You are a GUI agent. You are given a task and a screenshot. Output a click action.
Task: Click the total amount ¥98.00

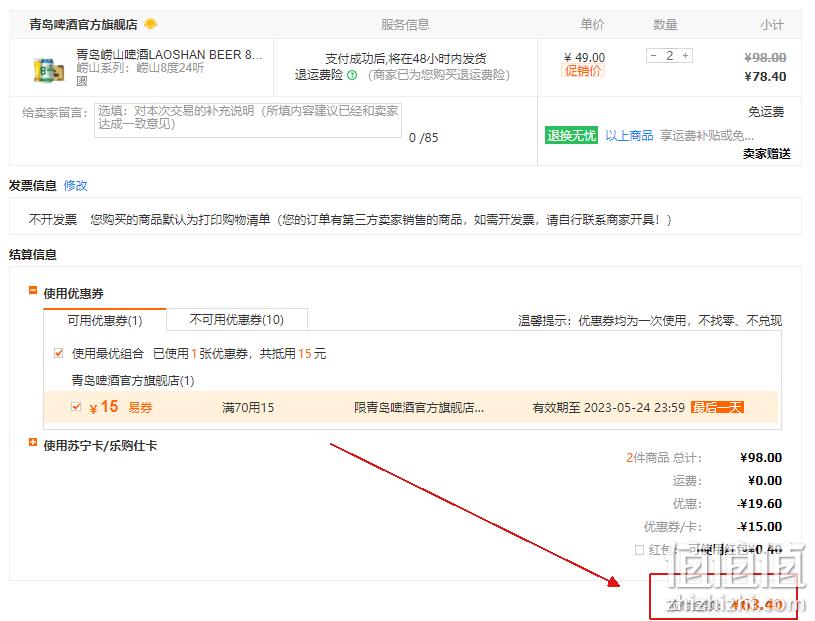point(761,457)
